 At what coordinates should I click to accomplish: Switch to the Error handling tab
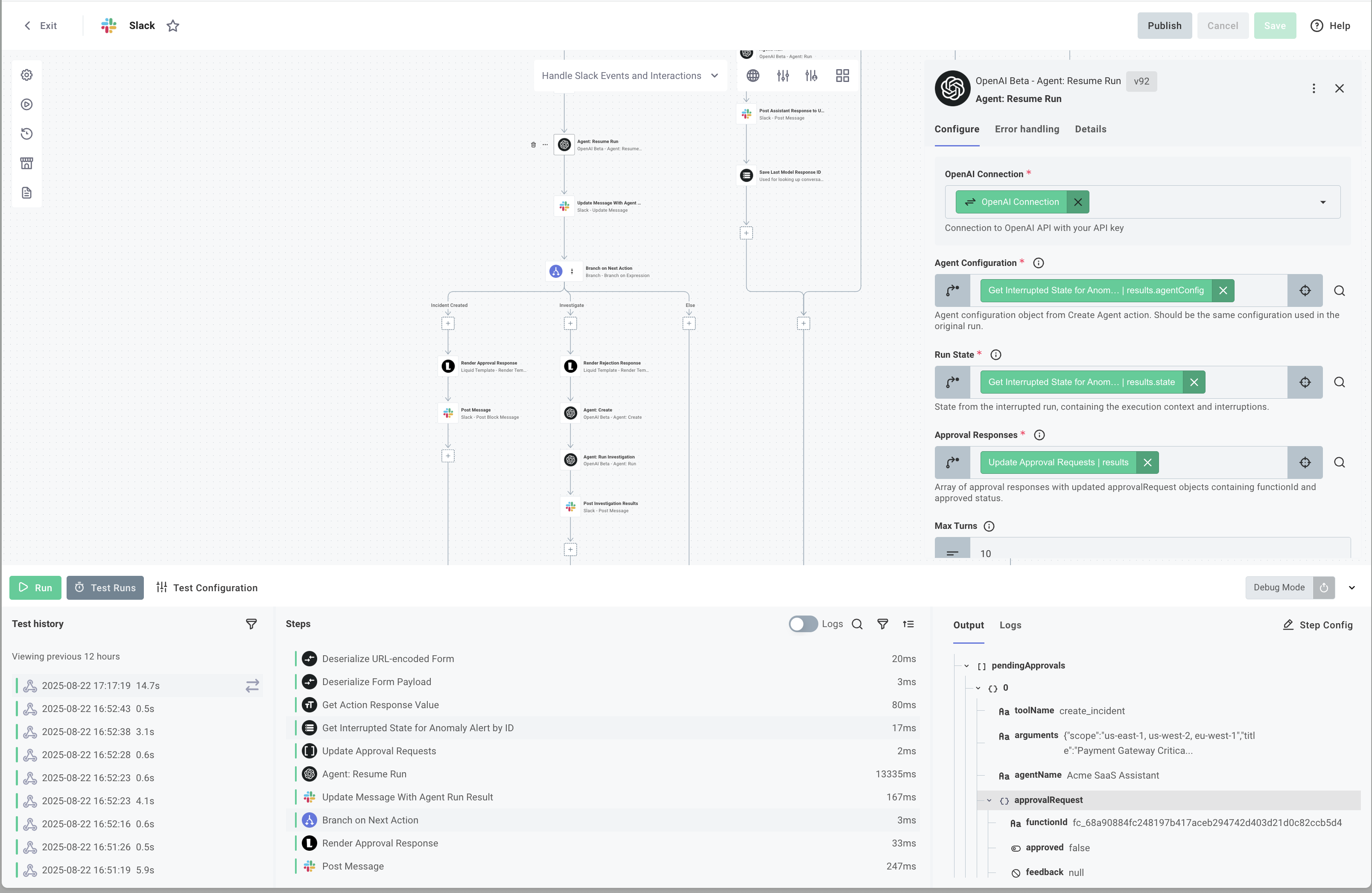pos(1027,129)
